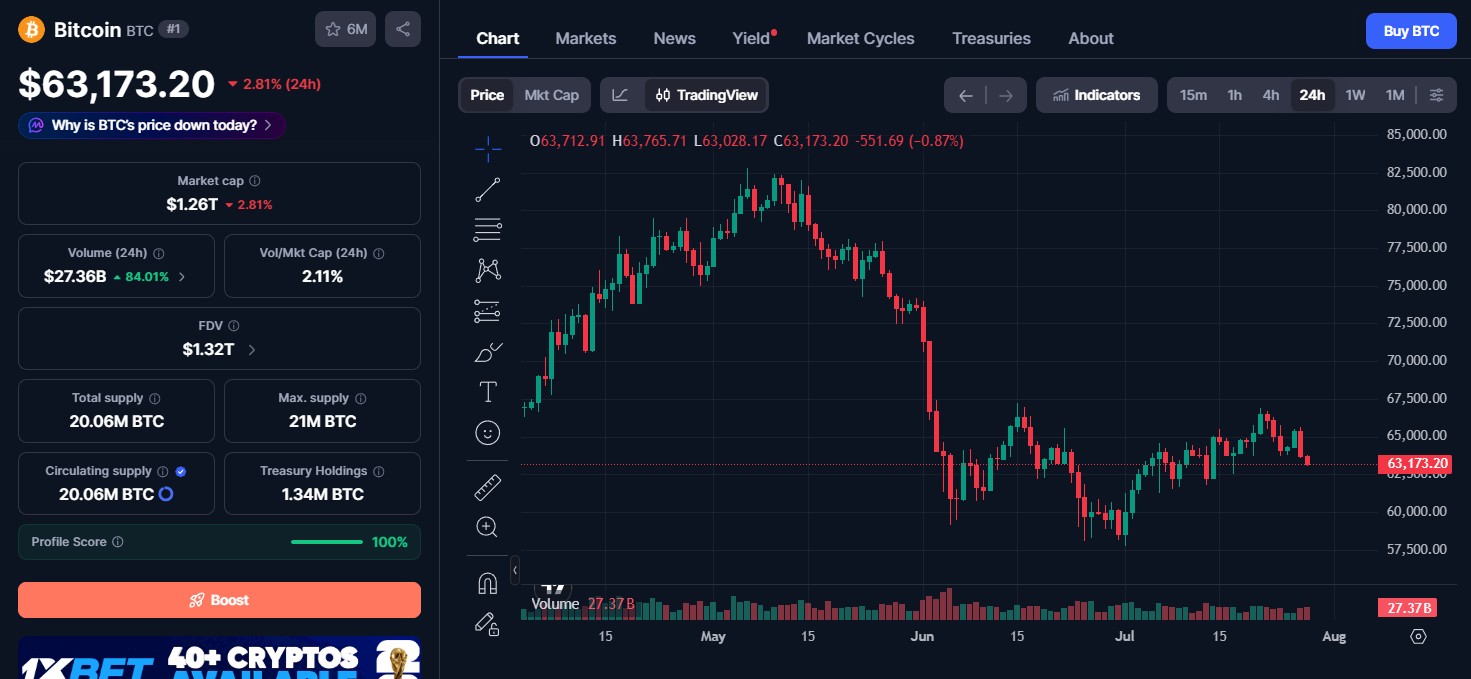Select the trend line drawing tool
Image resolution: width=1471 pixels, height=679 pixels.
488,189
